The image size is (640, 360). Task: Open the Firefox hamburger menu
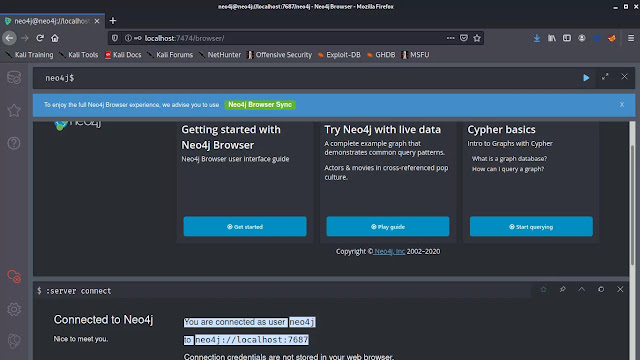point(631,38)
